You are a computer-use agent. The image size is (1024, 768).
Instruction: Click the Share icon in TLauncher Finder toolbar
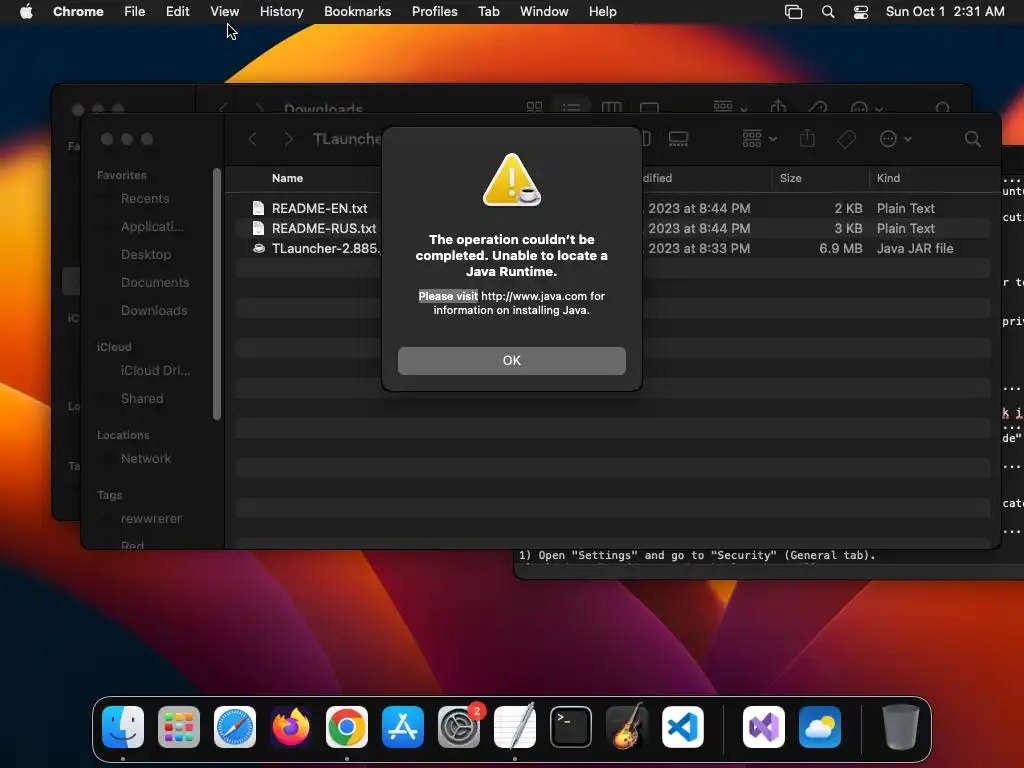click(x=807, y=138)
